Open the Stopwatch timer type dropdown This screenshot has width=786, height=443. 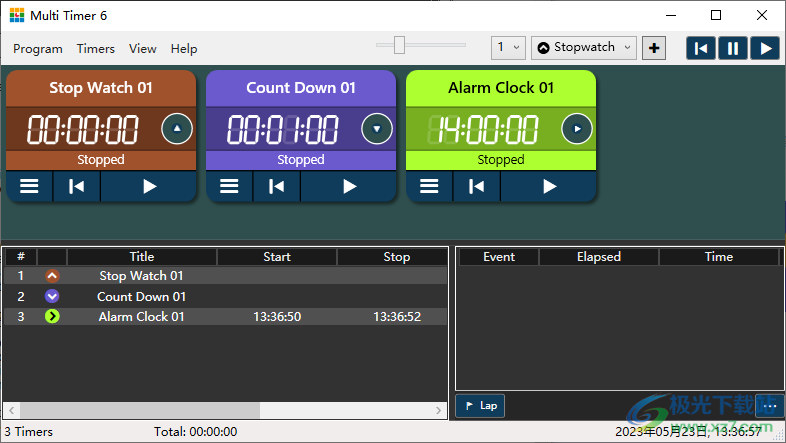click(x=583, y=48)
